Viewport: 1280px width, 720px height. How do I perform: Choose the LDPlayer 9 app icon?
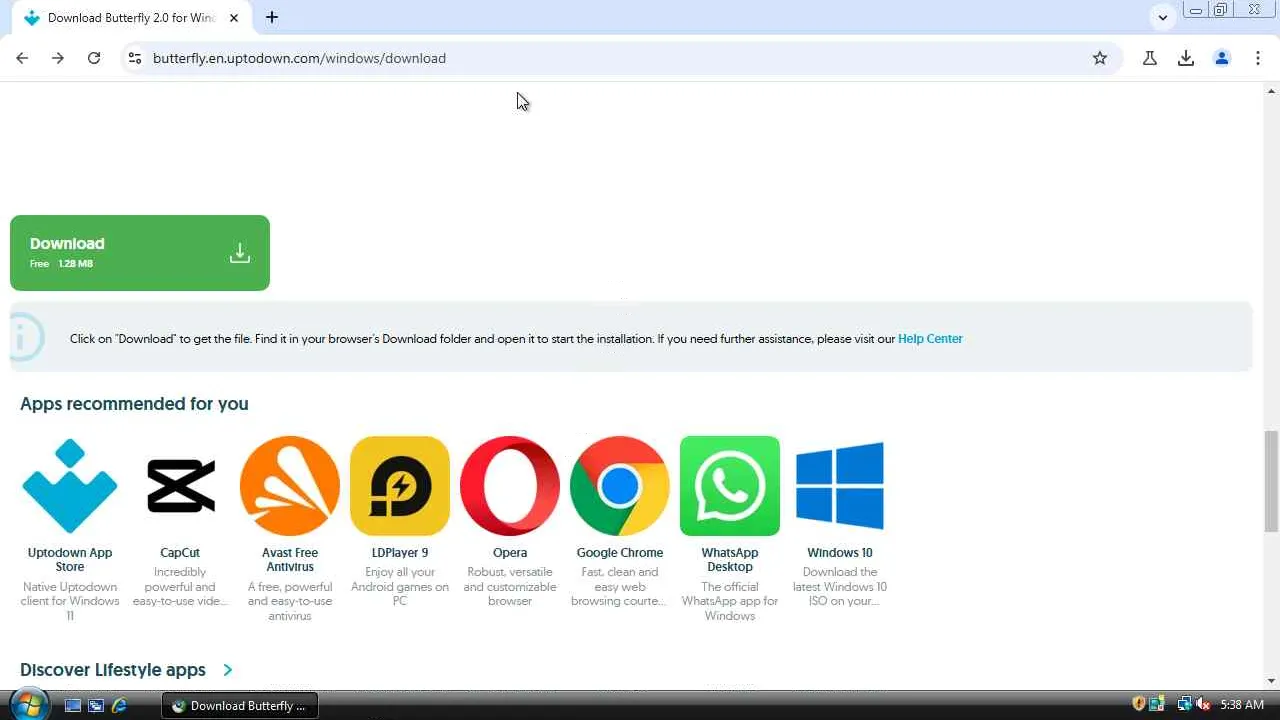coord(400,486)
